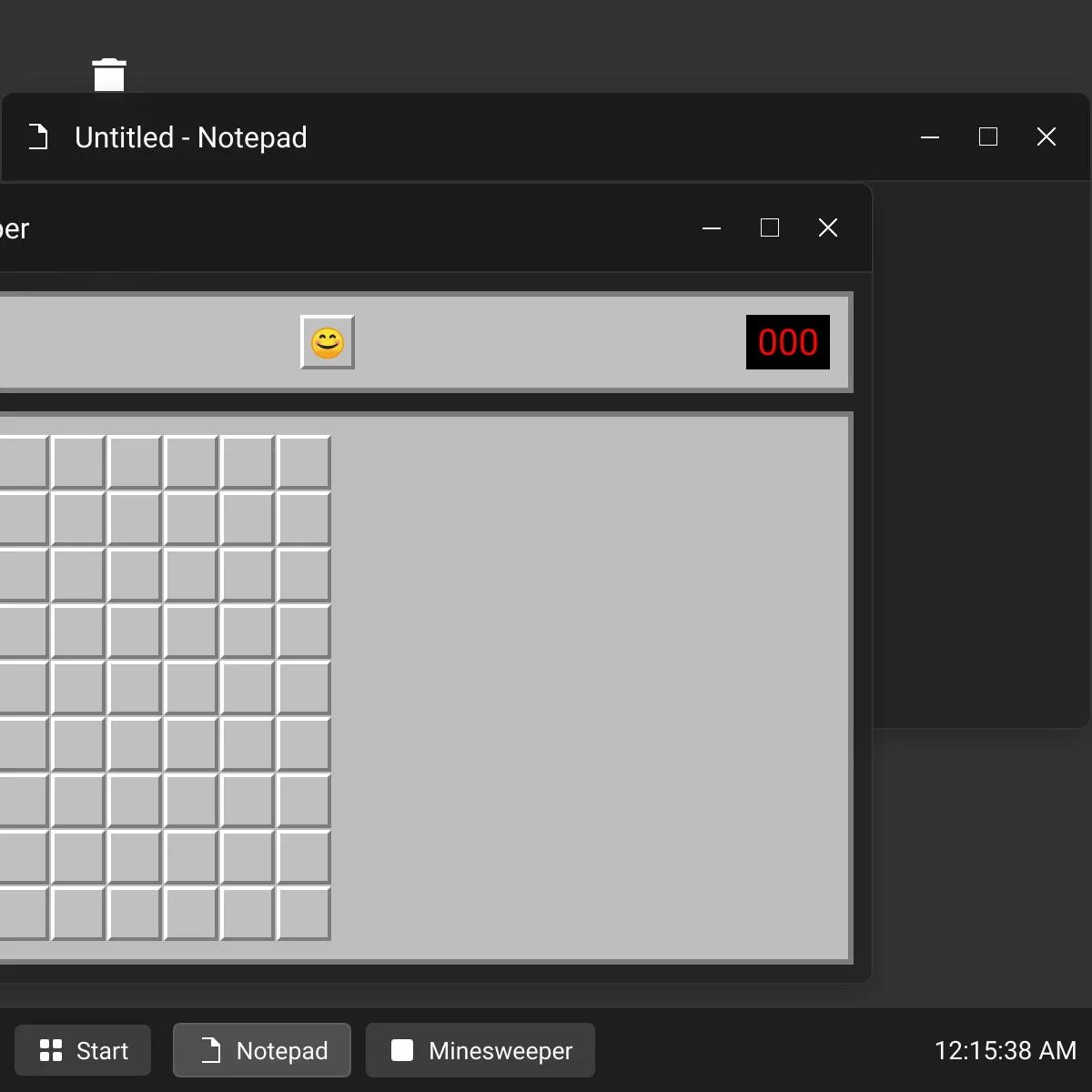Click the 12:15:38 AM taskbar clock
Screen dimensions: 1092x1092
[x=1006, y=1051]
